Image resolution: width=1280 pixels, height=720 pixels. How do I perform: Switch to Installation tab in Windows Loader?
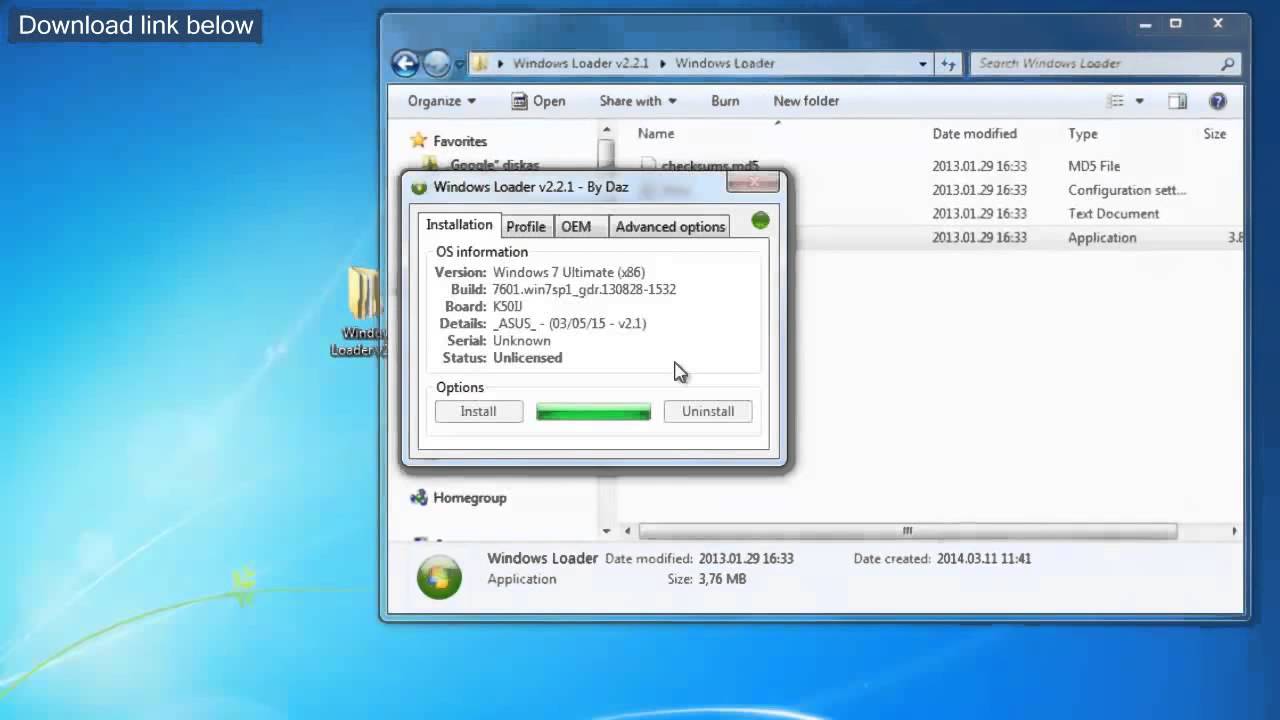(x=459, y=225)
